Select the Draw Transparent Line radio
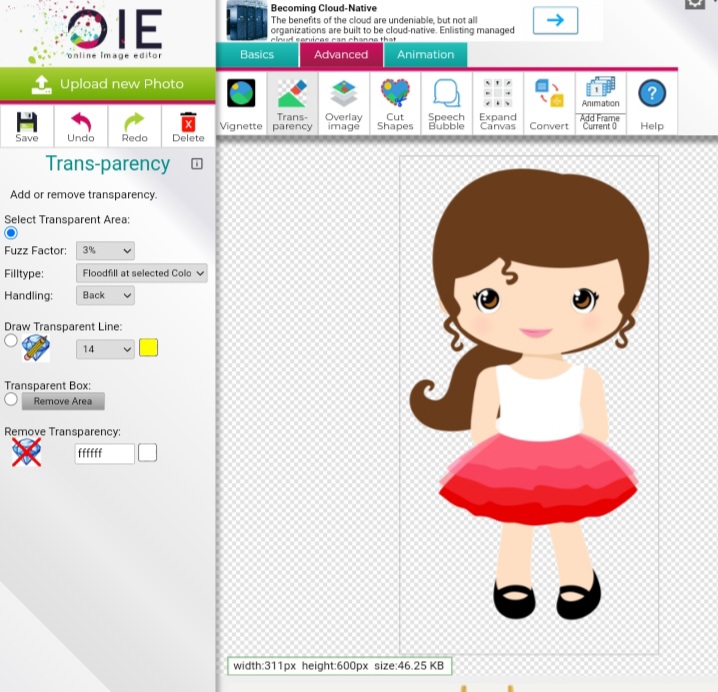This screenshot has width=718, height=692. pos(11,341)
